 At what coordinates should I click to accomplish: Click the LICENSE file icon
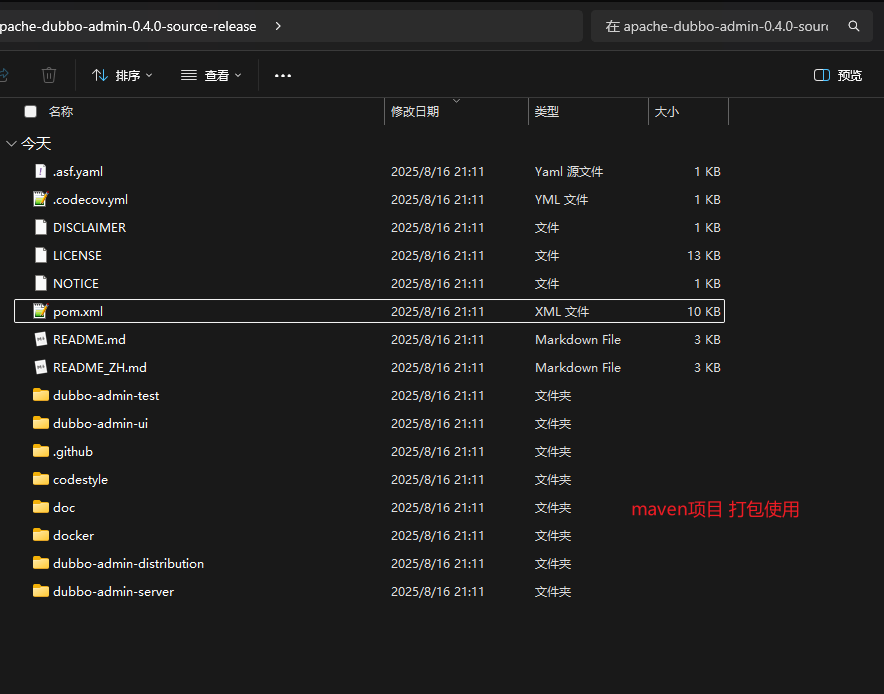coord(41,255)
